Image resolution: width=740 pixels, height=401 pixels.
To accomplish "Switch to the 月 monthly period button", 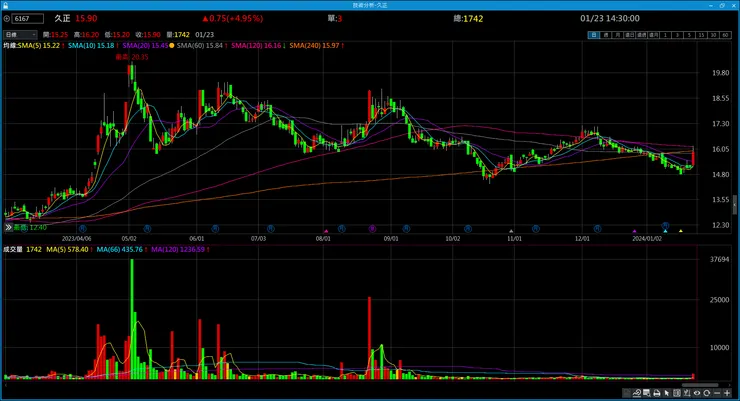I will (618, 35).
